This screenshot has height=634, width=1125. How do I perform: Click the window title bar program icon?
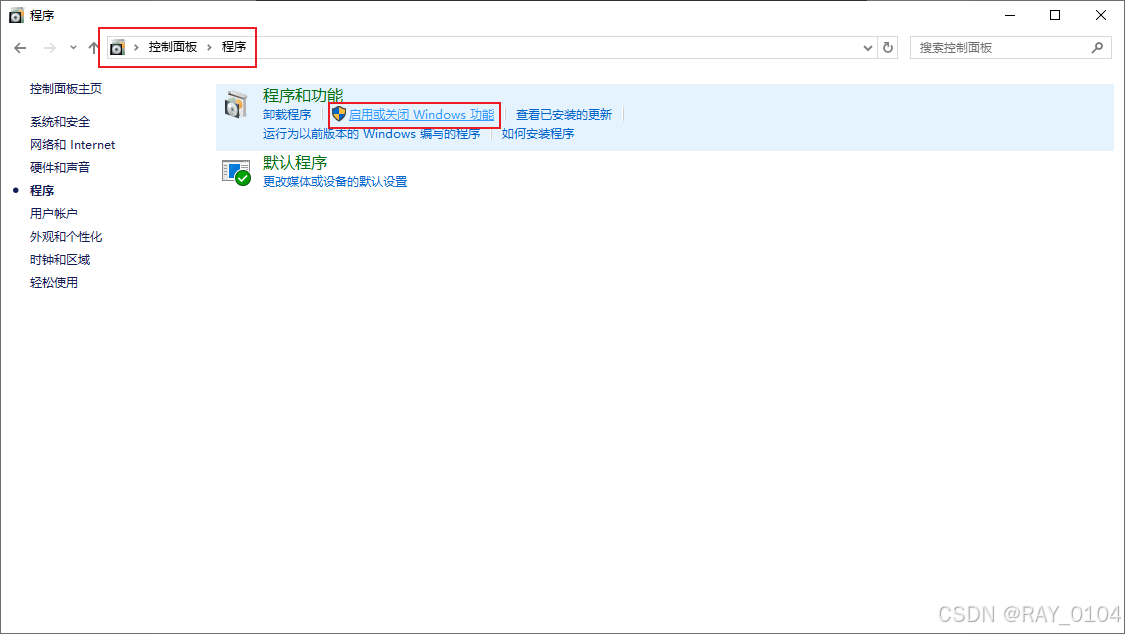tap(16, 15)
